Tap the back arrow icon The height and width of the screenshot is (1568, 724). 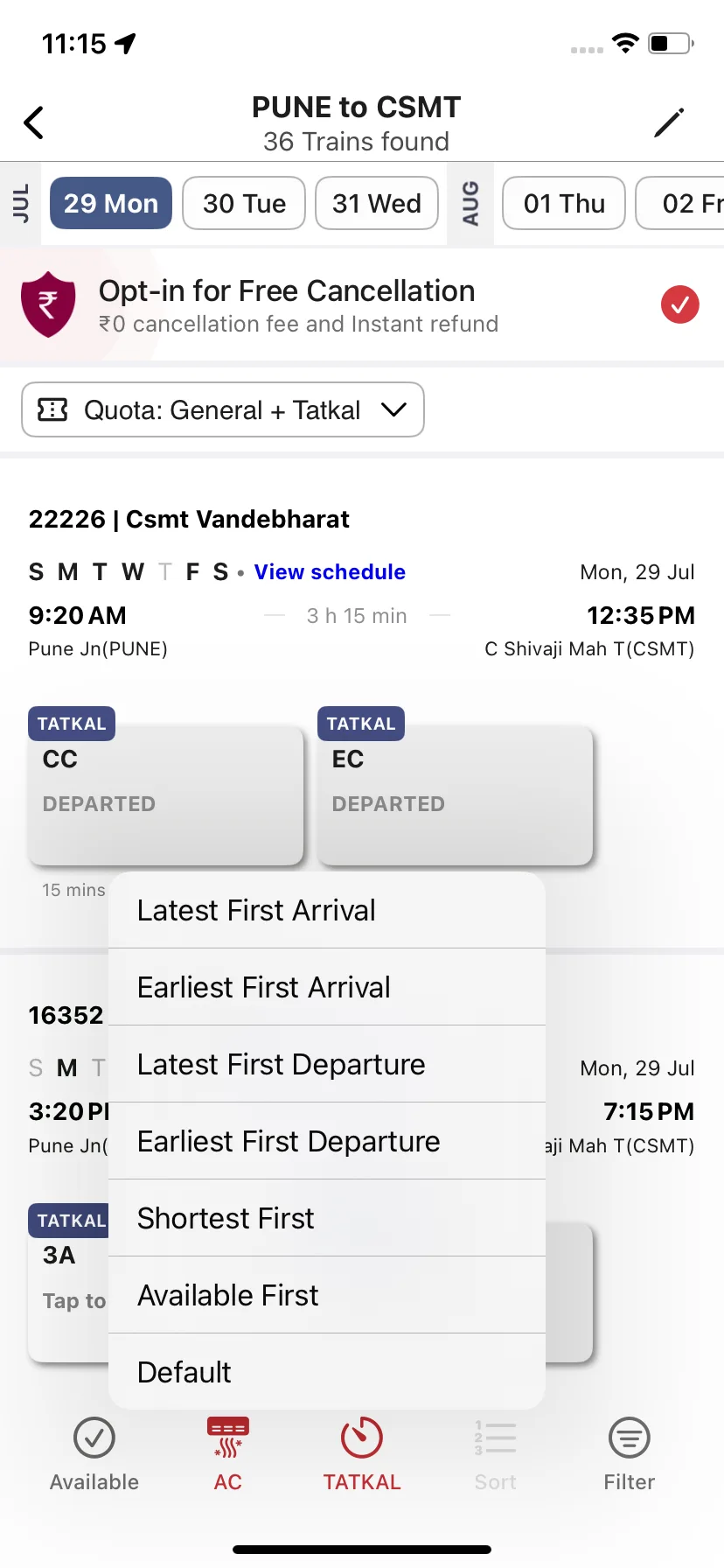[x=34, y=122]
